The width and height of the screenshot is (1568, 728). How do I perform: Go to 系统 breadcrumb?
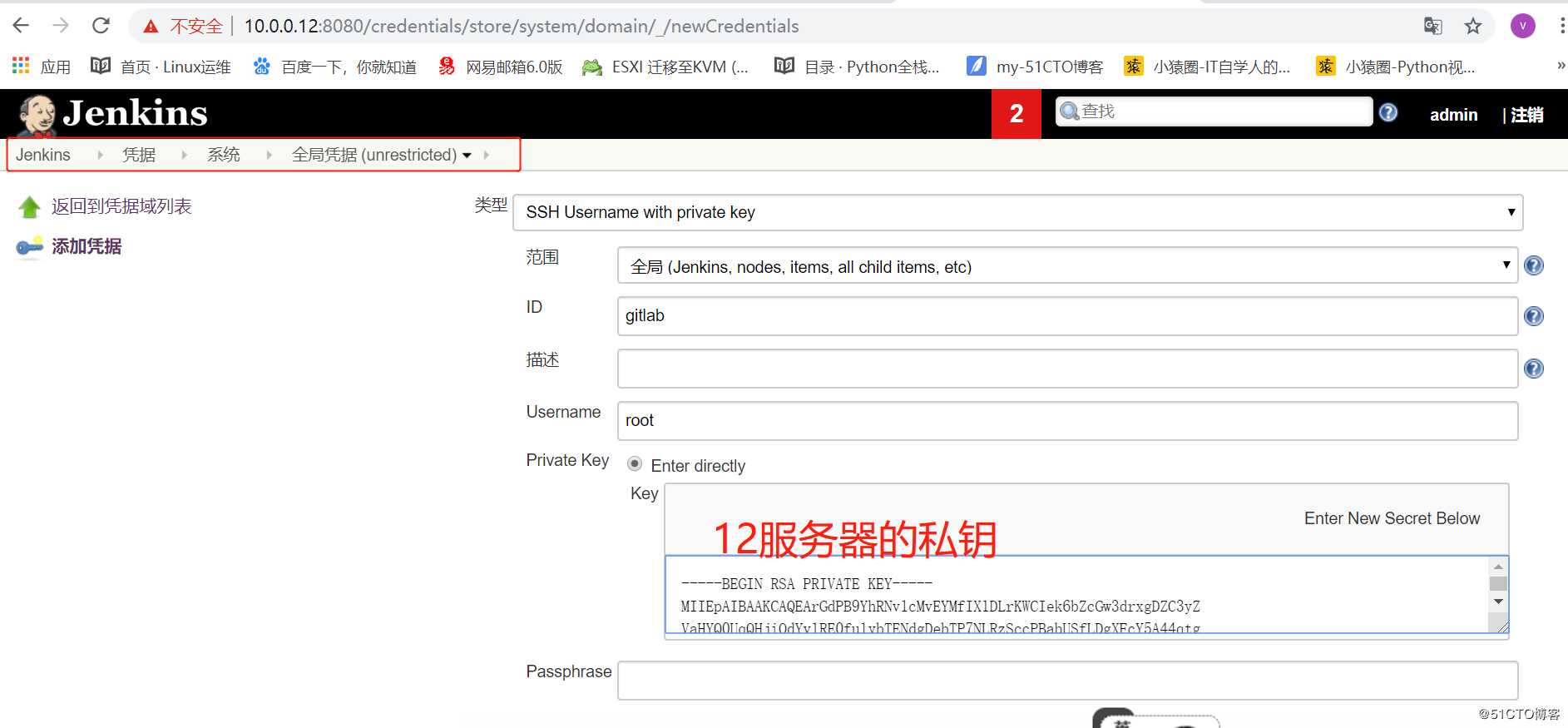(x=224, y=155)
